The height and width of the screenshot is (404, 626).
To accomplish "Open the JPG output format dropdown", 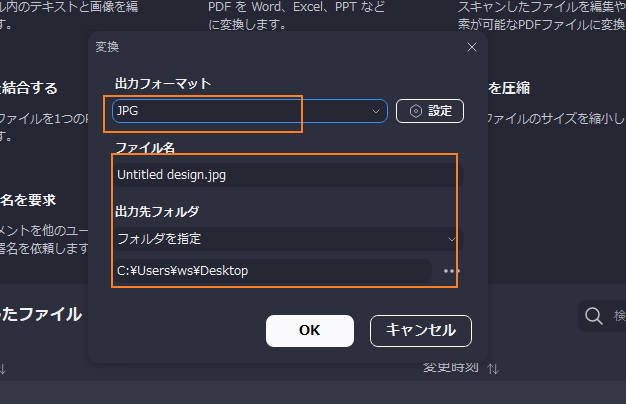I will coord(250,111).
